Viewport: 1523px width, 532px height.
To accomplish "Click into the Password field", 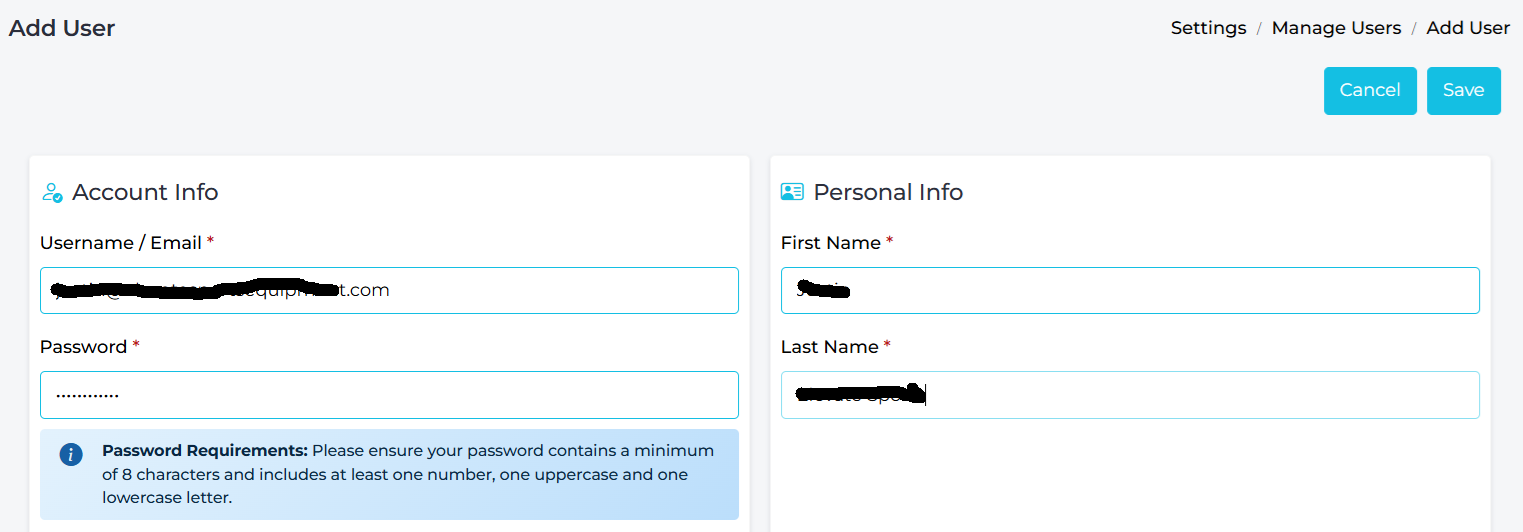I will tap(389, 395).
